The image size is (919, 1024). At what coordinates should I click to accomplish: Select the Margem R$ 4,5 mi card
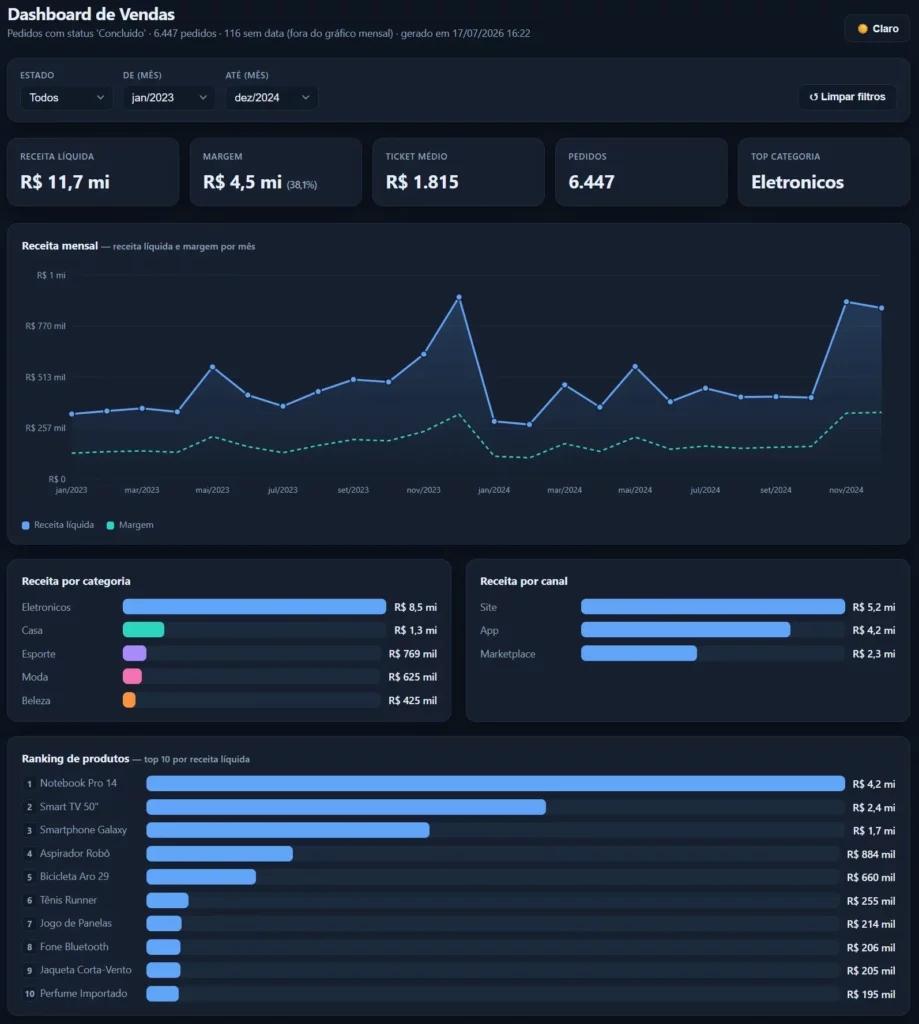click(x=276, y=172)
